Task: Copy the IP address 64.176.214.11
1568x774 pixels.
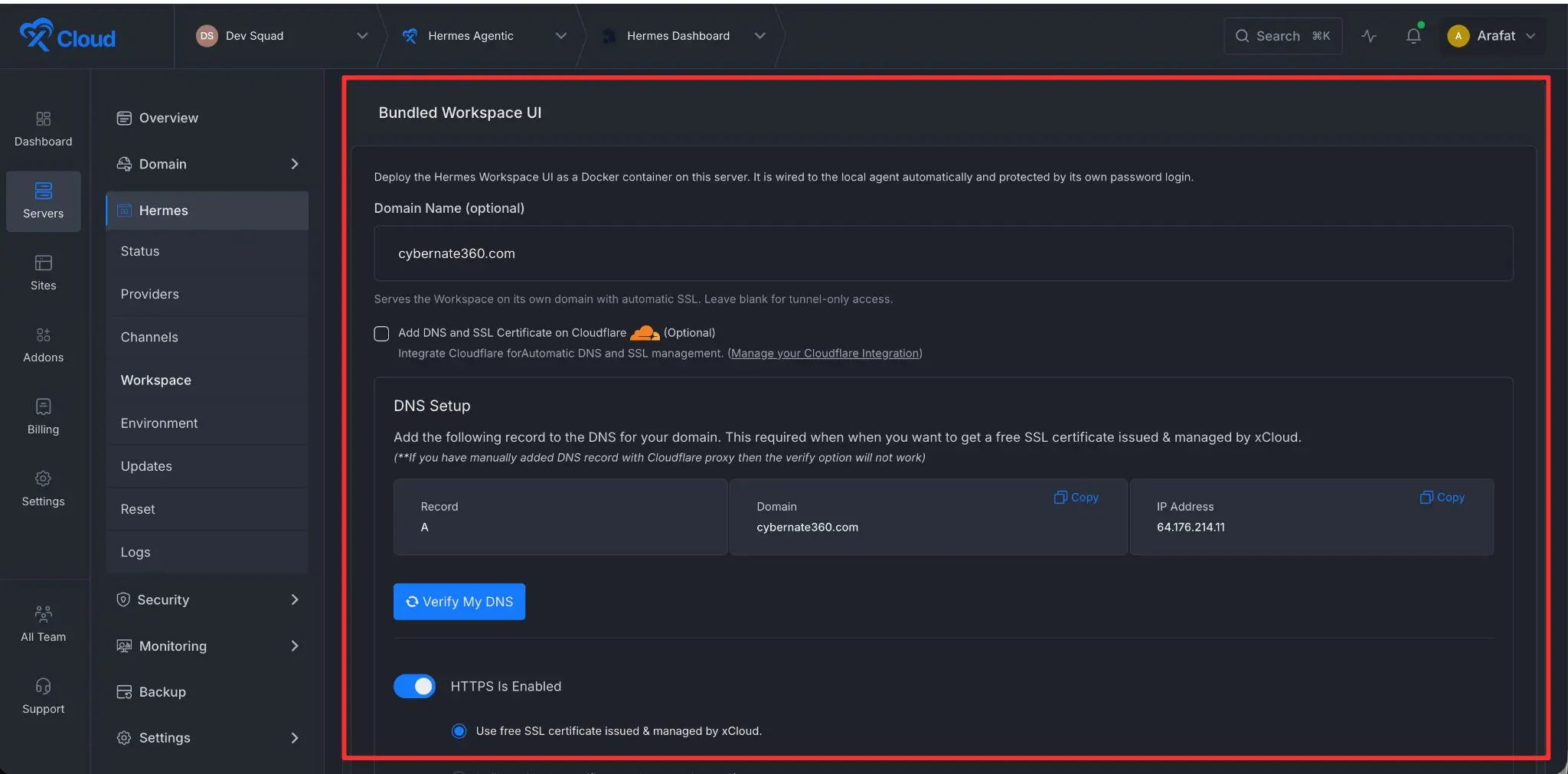Action: coord(1442,497)
